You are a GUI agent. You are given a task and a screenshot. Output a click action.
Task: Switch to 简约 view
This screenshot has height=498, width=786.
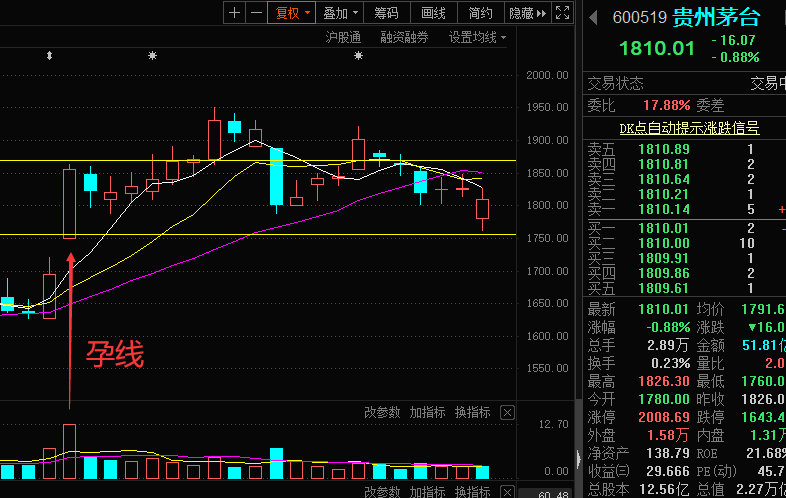click(x=480, y=13)
